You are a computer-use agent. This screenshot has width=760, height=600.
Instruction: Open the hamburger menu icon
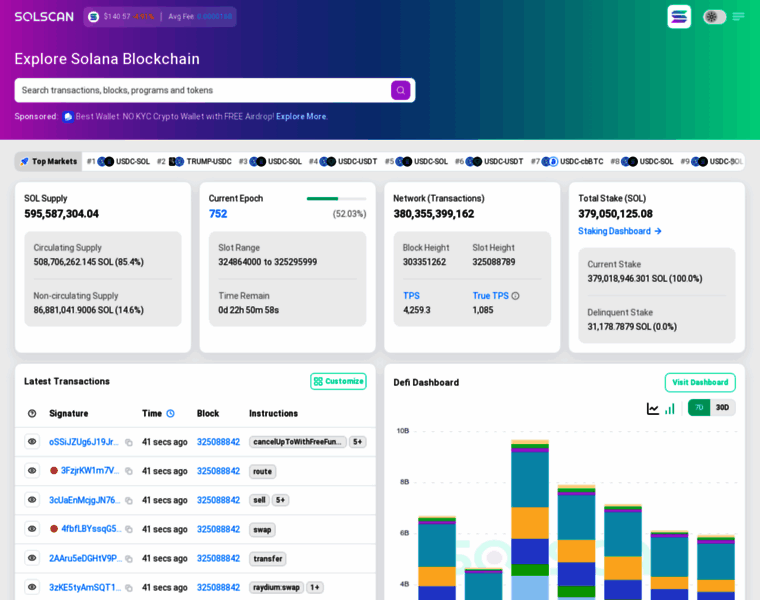tap(738, 17)
